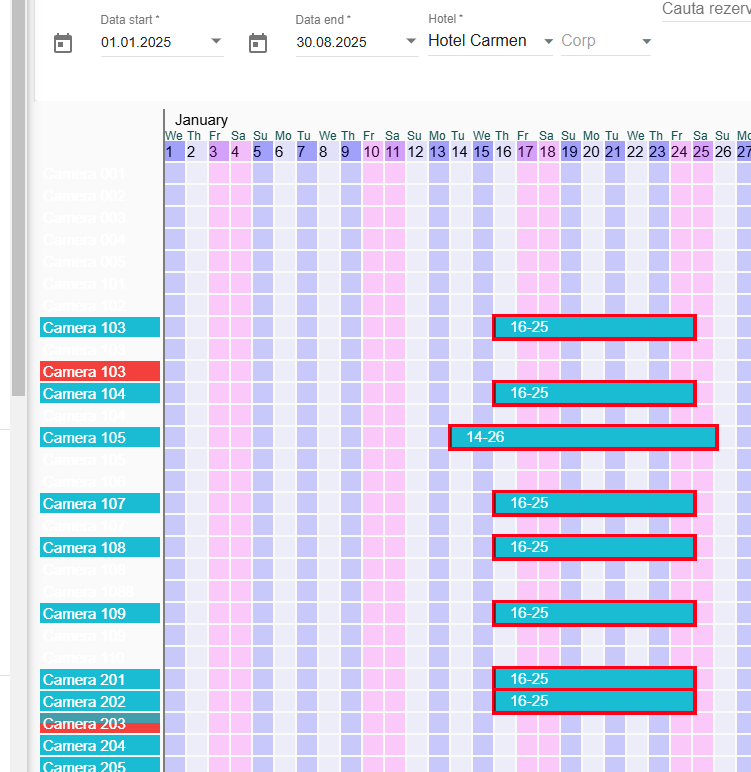Select the January 17 date header

click(x=526, y=152)
